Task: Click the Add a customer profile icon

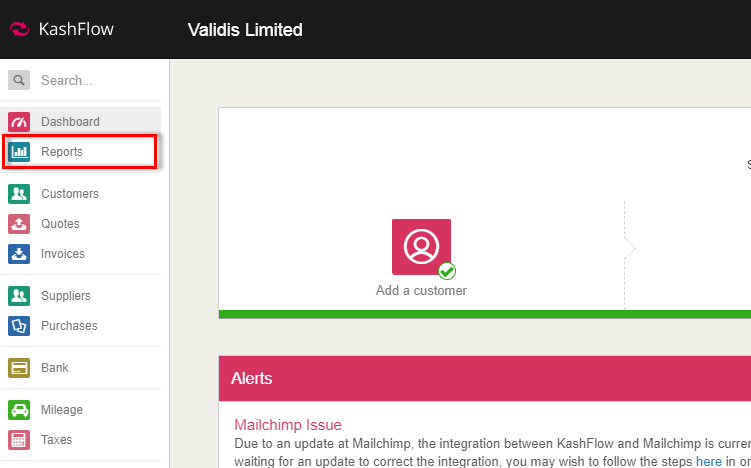Action: [x=421, y=247]
